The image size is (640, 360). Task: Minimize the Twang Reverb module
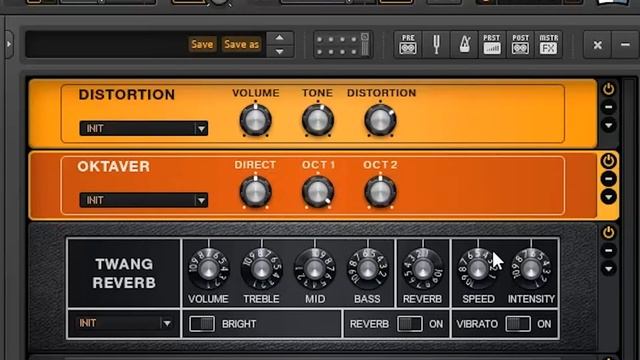pos(609,251)
